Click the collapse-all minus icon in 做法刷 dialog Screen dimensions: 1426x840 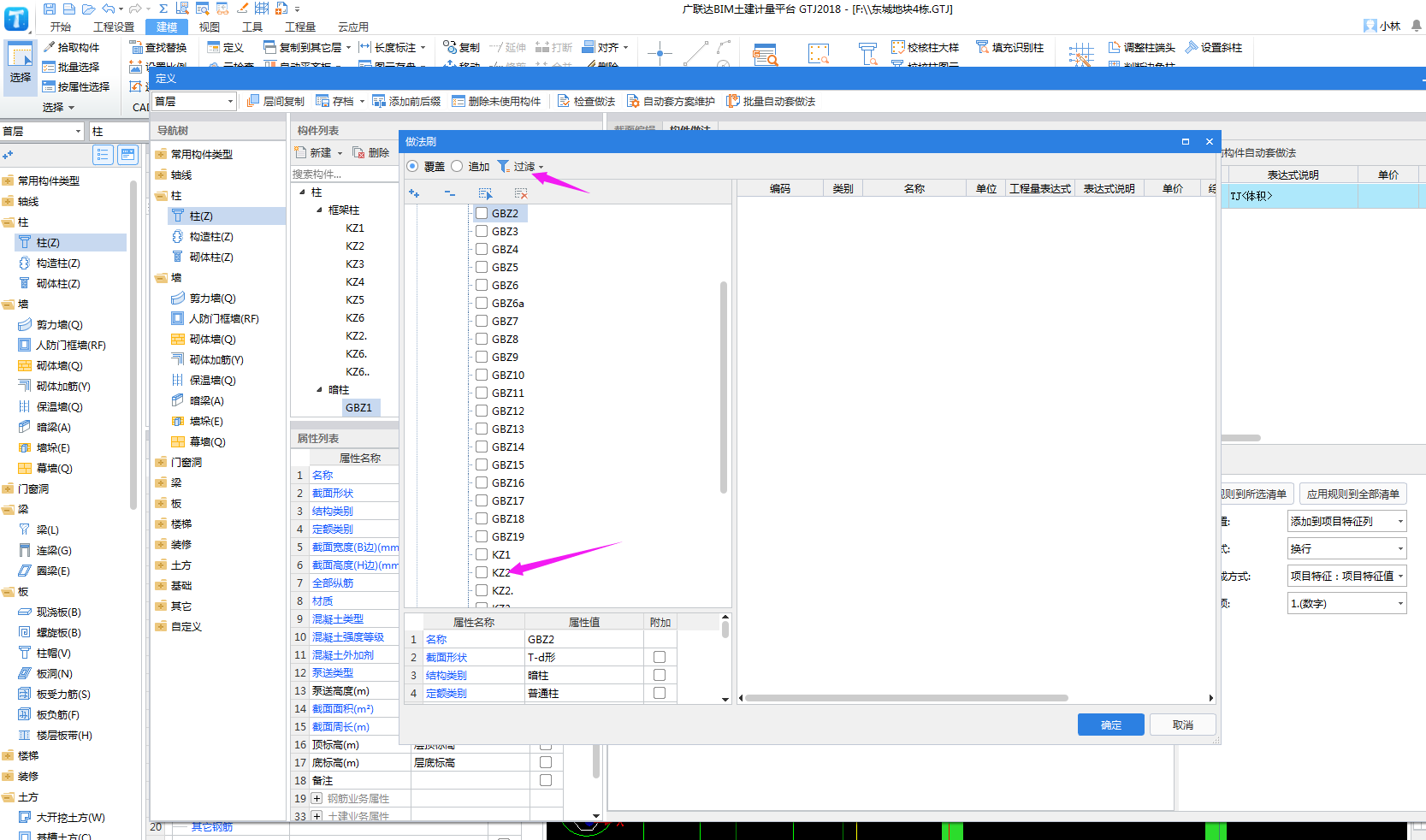pos(450,193)
